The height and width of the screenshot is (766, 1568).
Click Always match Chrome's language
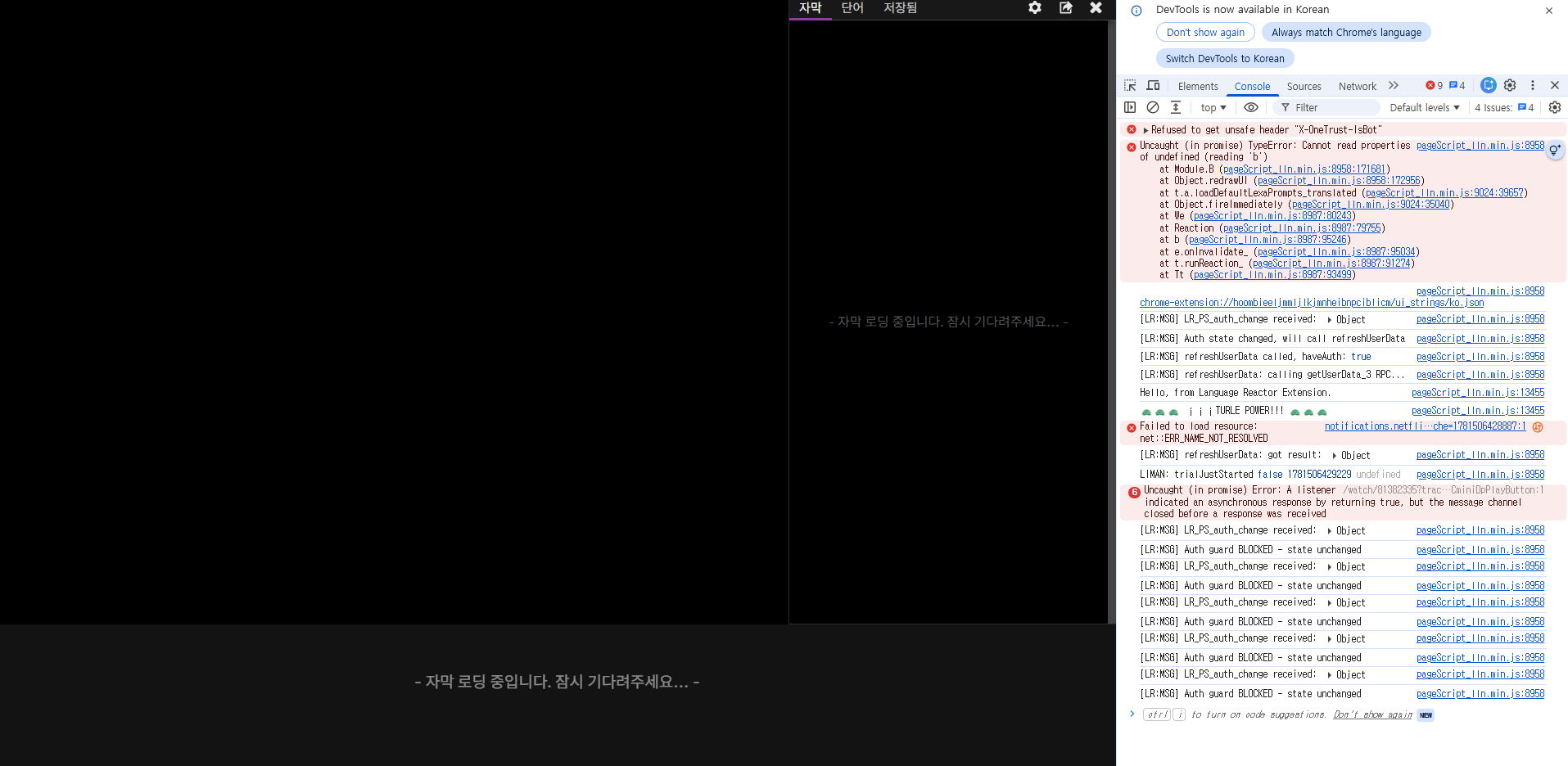1346,32
